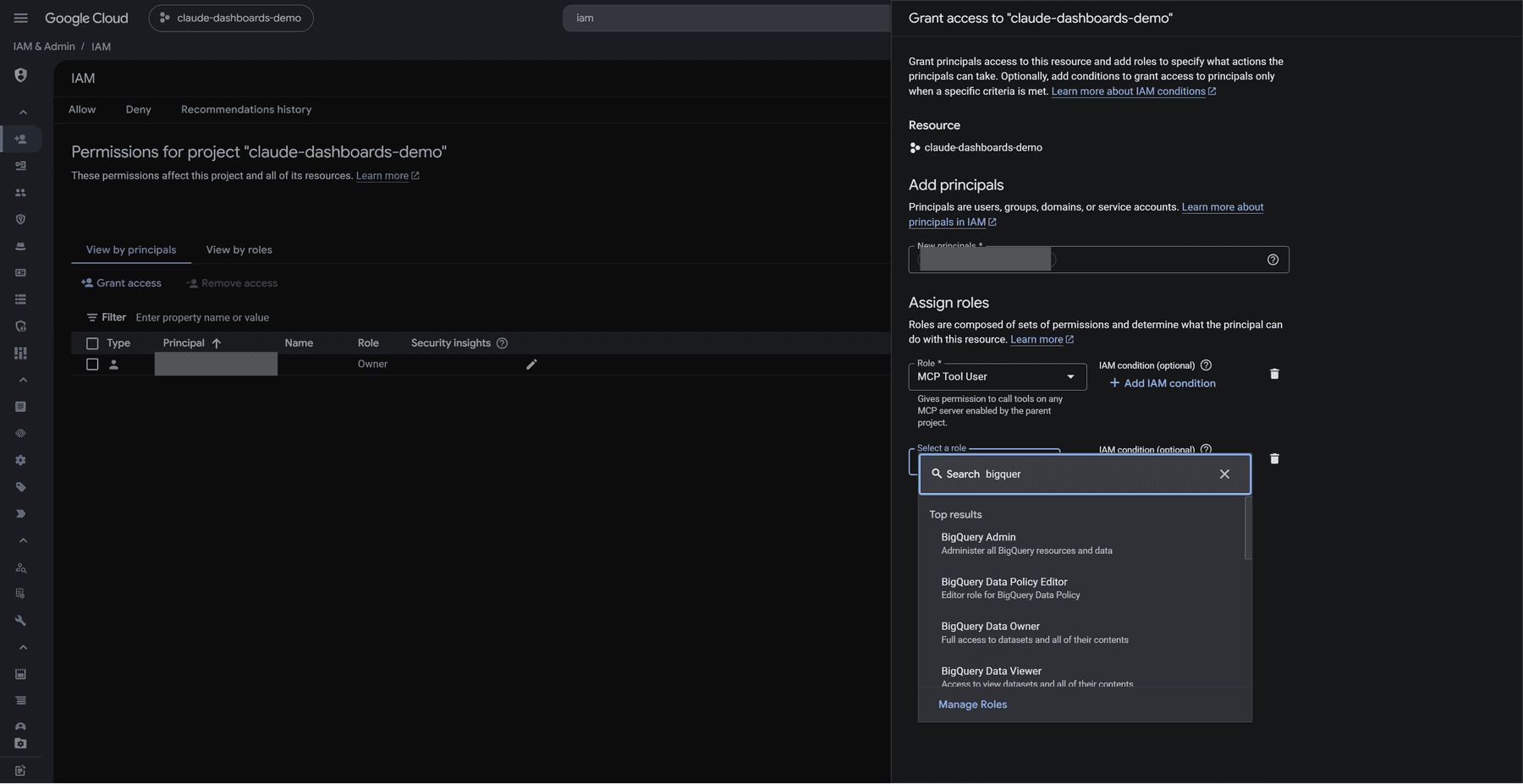Switch to the Deny tab

[x=139, y=110]
